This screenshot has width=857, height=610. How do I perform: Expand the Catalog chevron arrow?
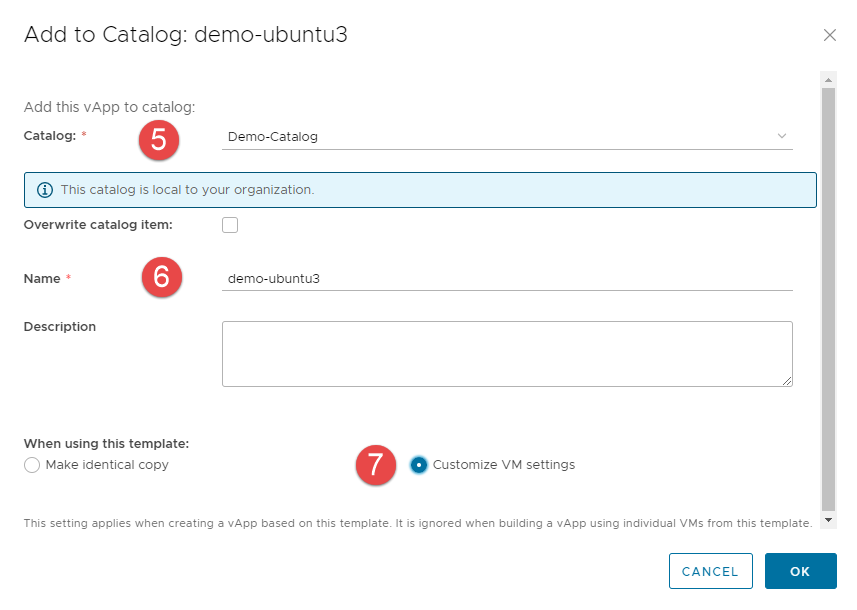[781, 137]
